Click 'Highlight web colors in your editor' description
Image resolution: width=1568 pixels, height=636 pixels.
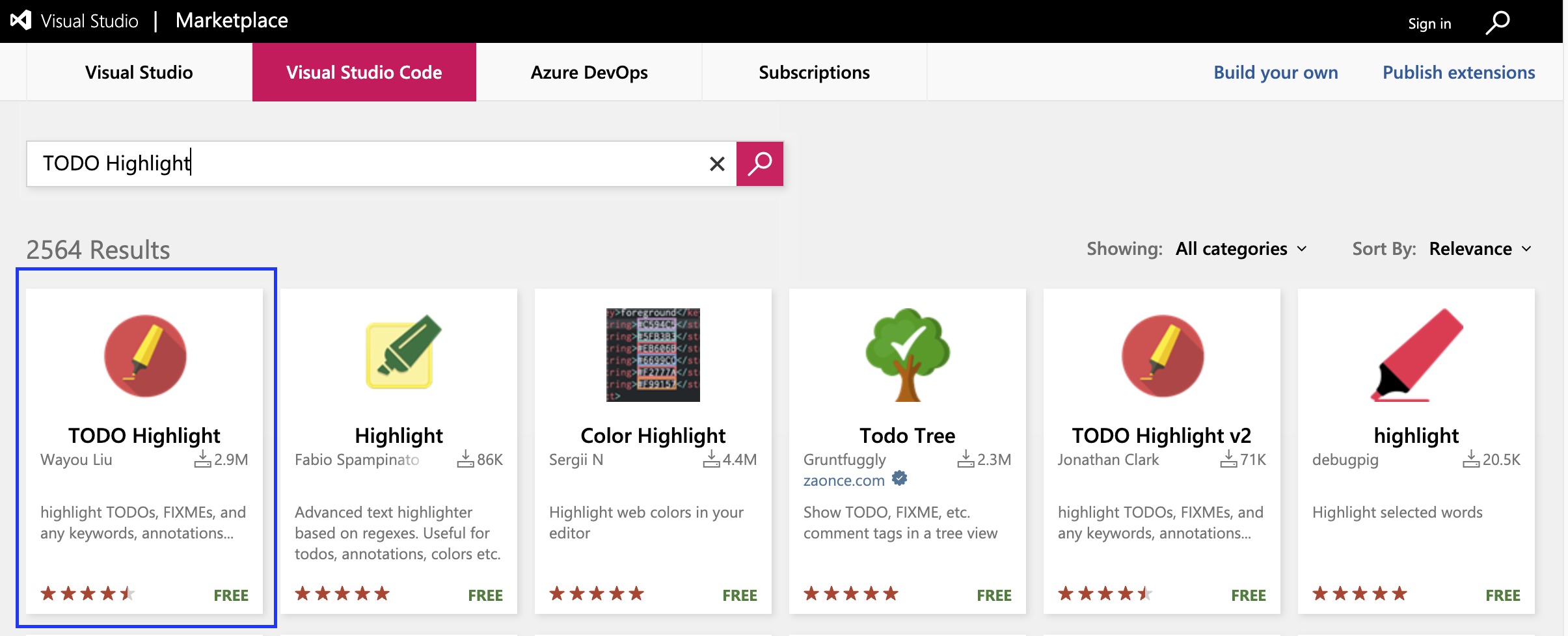click(x=646, y=523)
